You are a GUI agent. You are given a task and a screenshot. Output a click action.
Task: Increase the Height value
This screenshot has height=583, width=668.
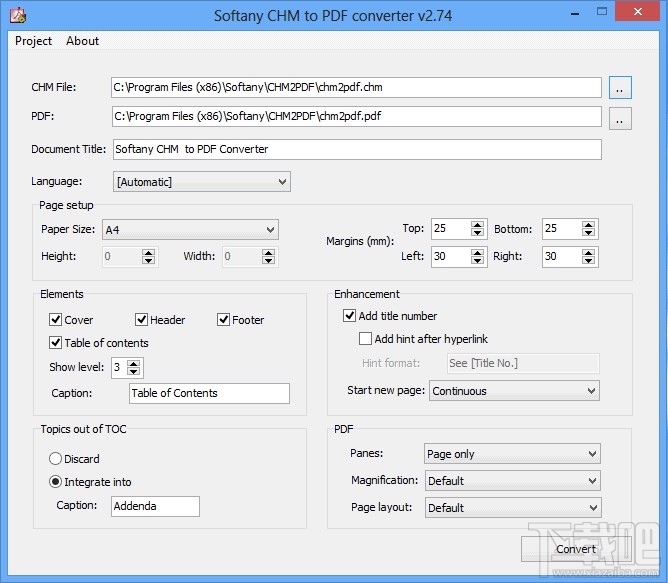pyautogui.click(x=148, y=253)
